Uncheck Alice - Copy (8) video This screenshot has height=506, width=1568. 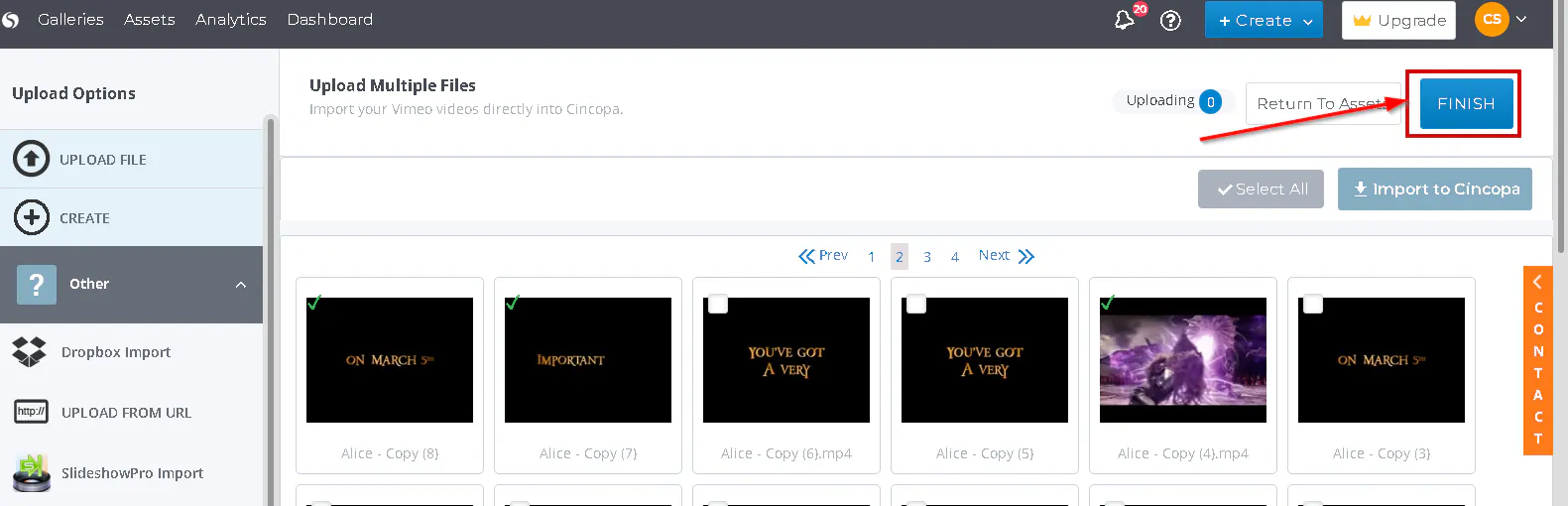pos(314,302)
